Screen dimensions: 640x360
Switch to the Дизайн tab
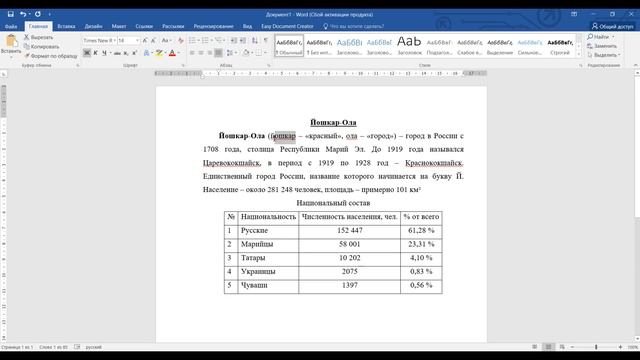(x=93, y=26)
